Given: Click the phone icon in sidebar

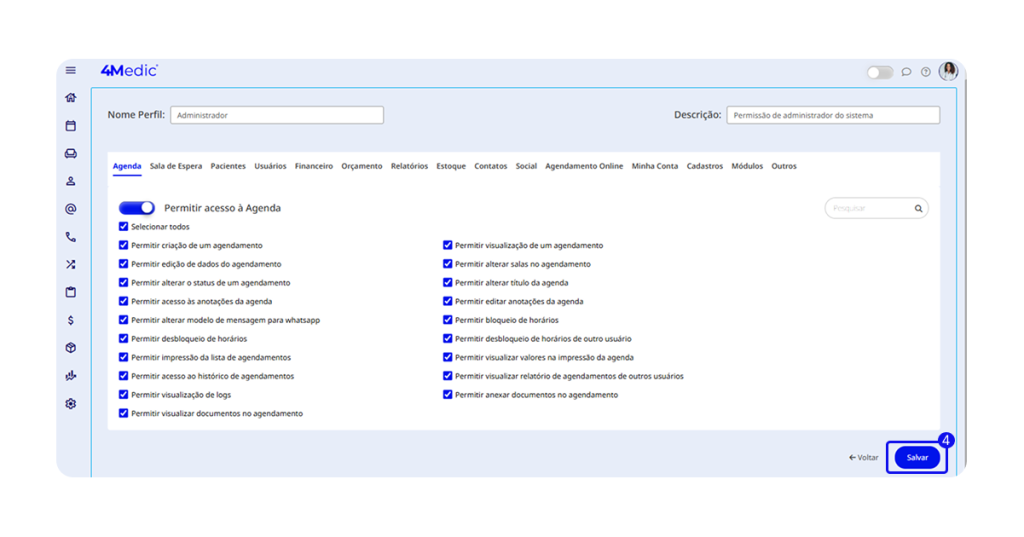Looking at the screenshot, I should (x=71, y=237).
